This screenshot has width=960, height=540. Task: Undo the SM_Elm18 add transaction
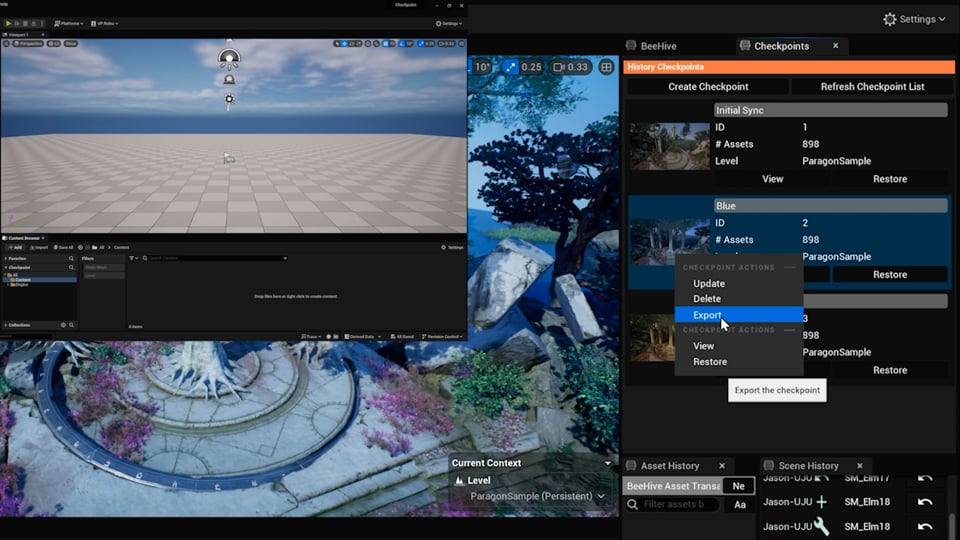coord(925,502)
